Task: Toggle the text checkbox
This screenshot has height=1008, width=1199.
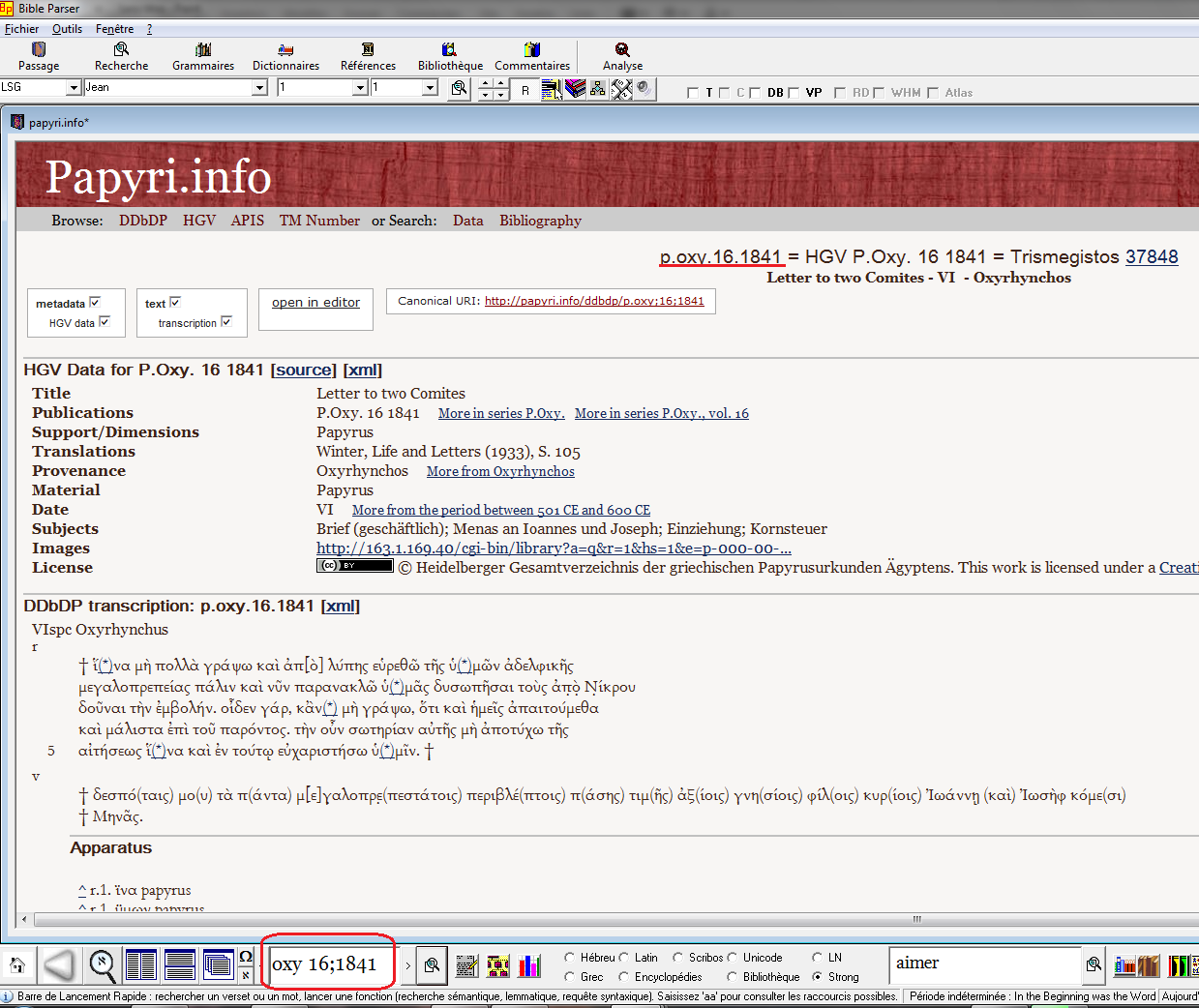Action: (x=175, y=303)
